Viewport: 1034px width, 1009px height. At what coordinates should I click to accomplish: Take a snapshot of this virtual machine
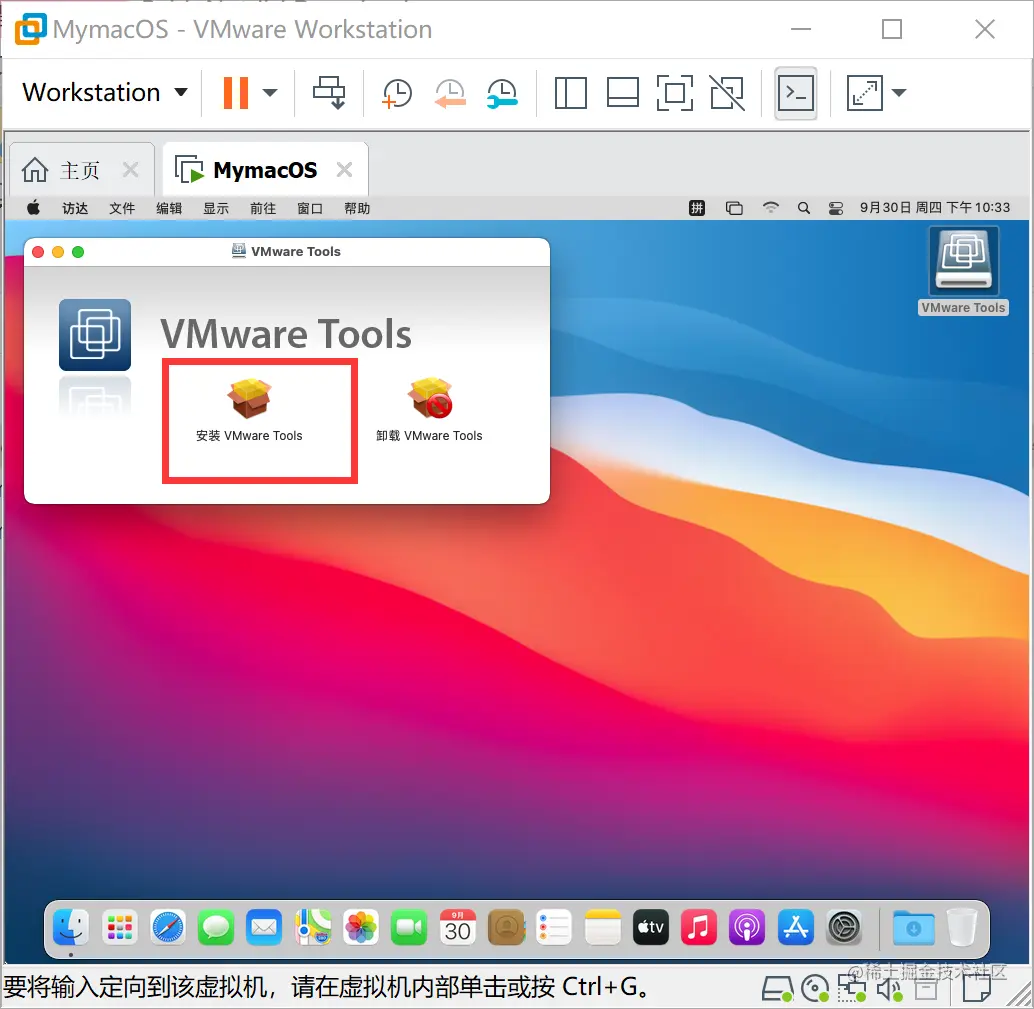pyautogui.click(x=397, y=93)
